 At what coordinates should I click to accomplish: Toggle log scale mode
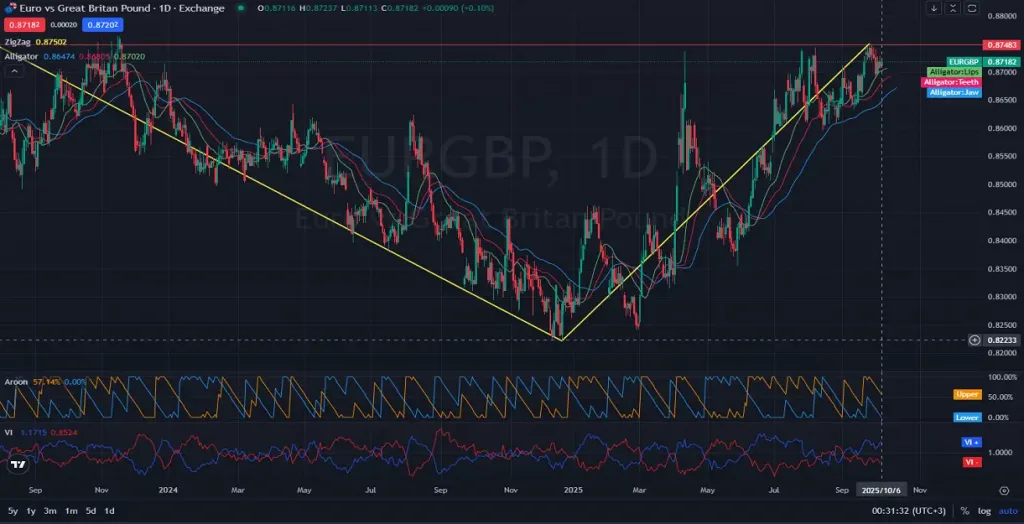click(984, 511)
